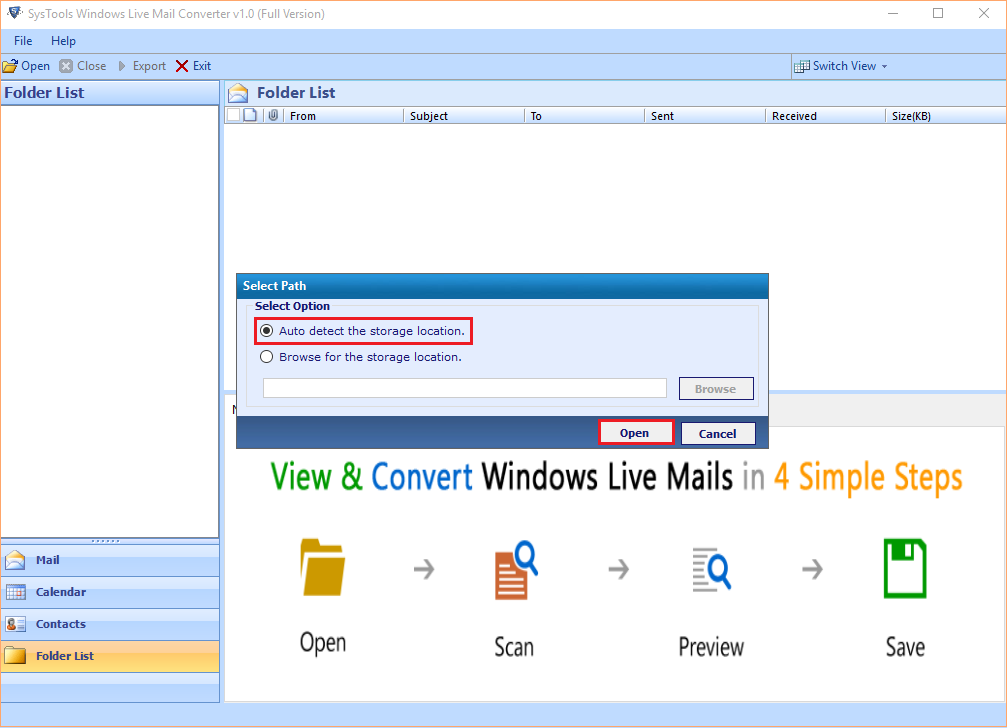1007x728 pixels.
Task: Select Auto detect the storage location option
Action: 267,331
